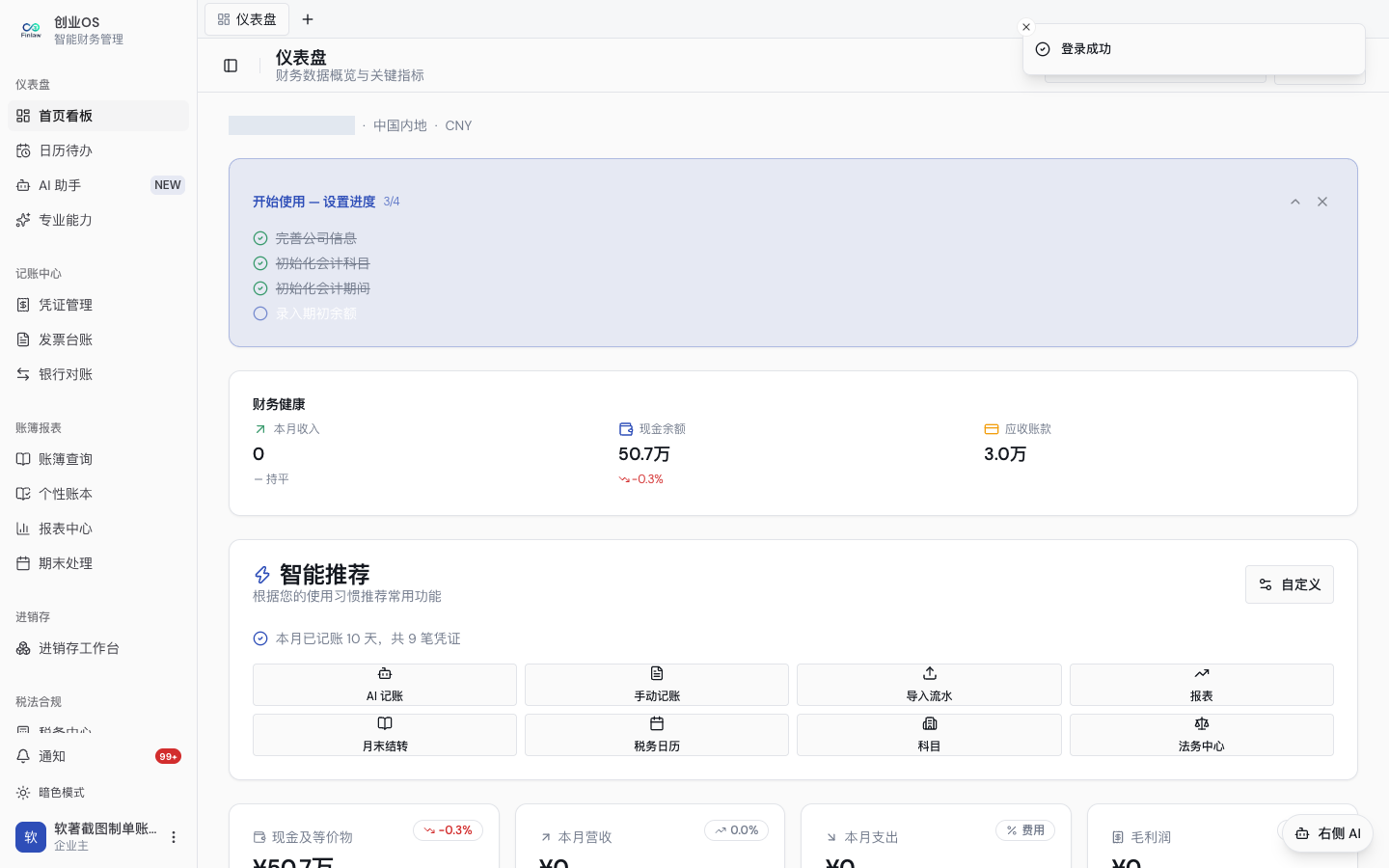Go to 日历待办
Image resolution: width=1389 pixels, height=868 pixels.
[x=98, y=150]
